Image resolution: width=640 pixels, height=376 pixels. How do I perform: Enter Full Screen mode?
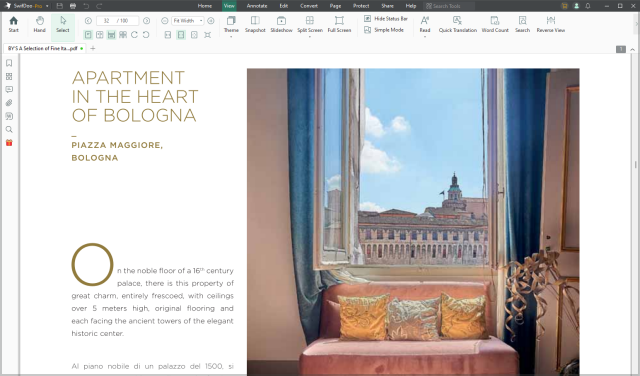(339, 24)
